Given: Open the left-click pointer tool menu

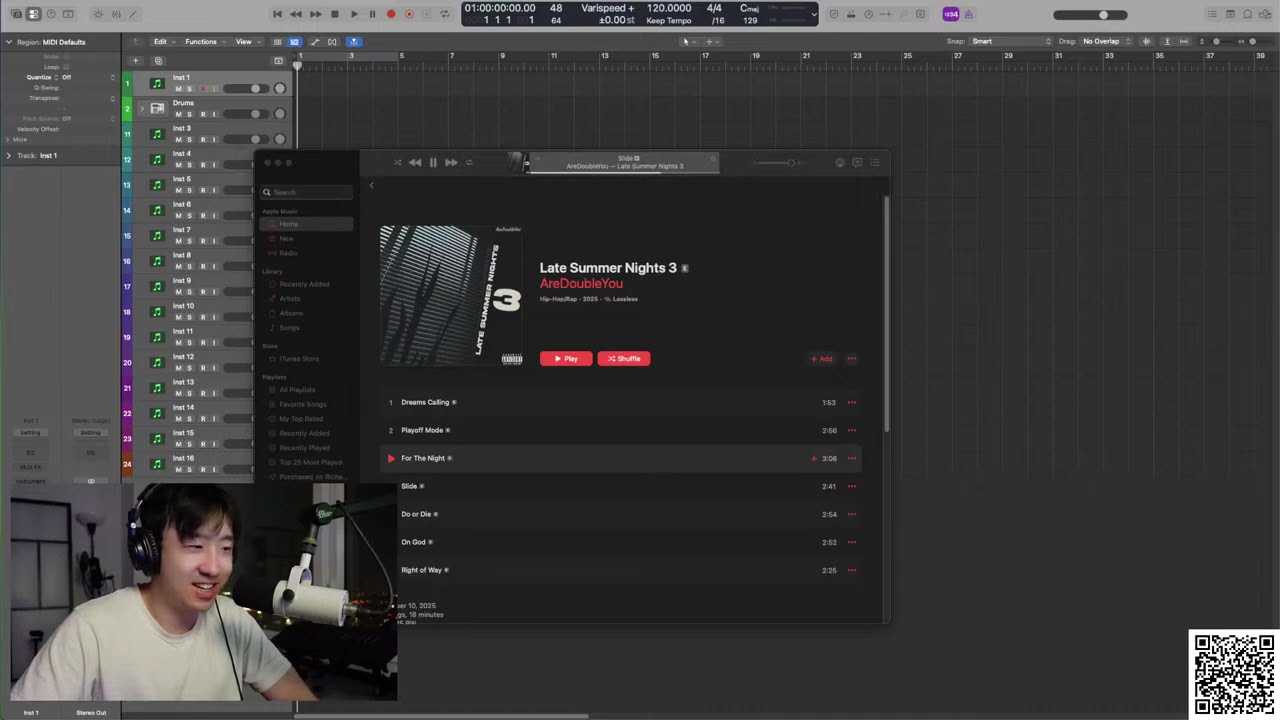Looking at the screenshot, I should pos(688,42).
